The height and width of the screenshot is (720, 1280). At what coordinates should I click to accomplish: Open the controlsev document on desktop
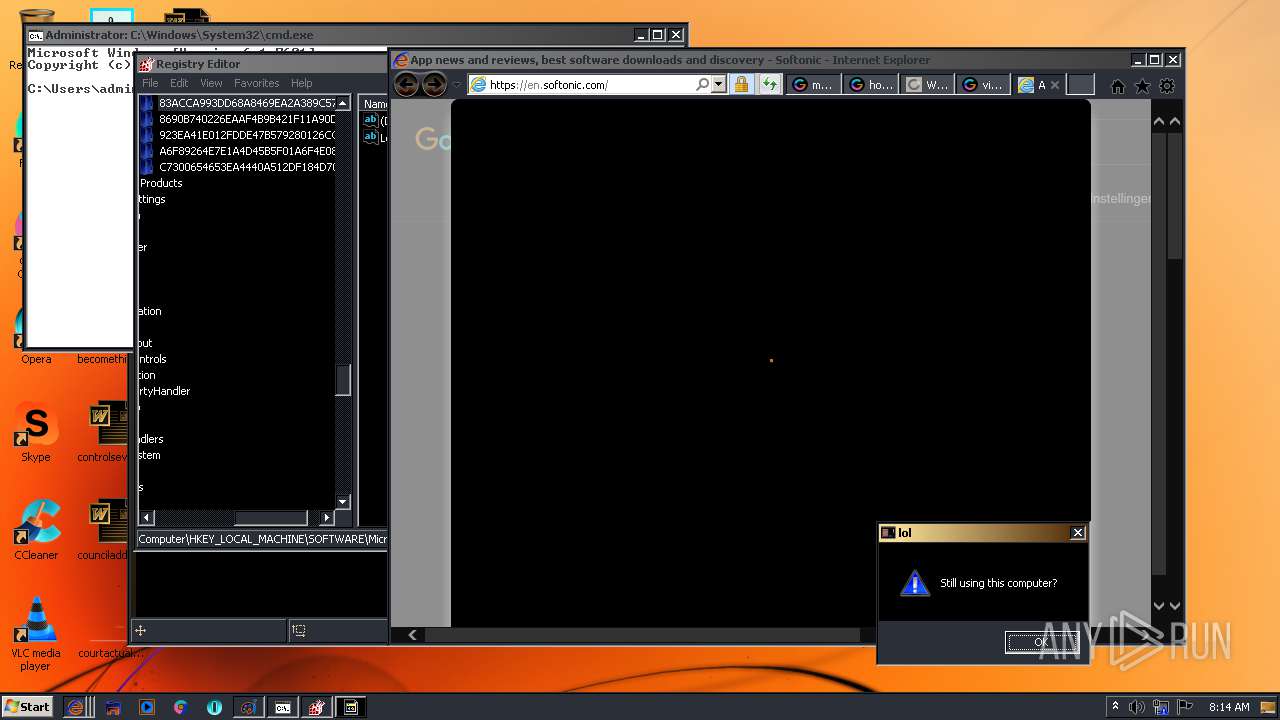(103, 433)
